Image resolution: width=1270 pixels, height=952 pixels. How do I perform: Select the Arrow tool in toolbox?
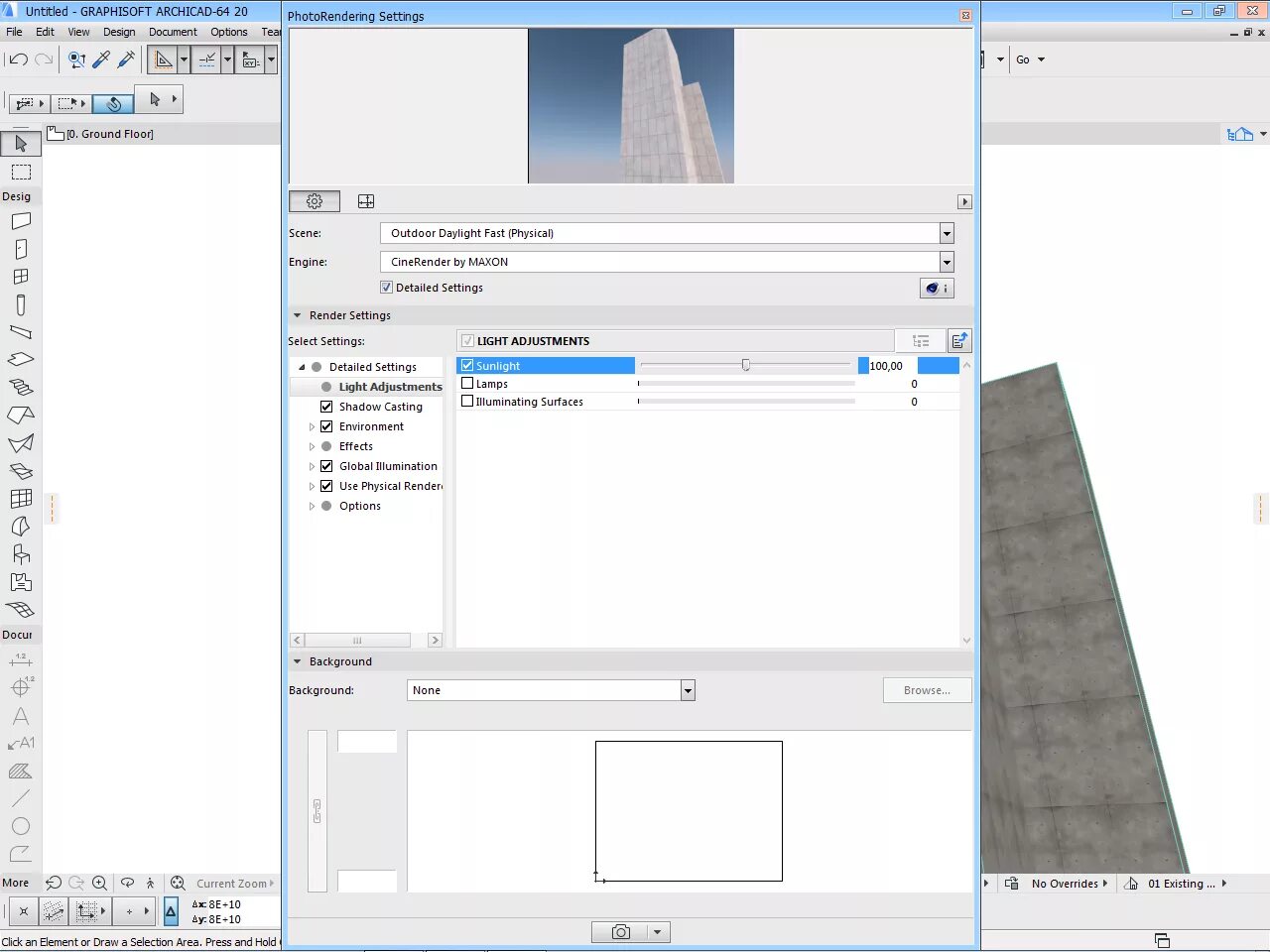click(21, 144)
